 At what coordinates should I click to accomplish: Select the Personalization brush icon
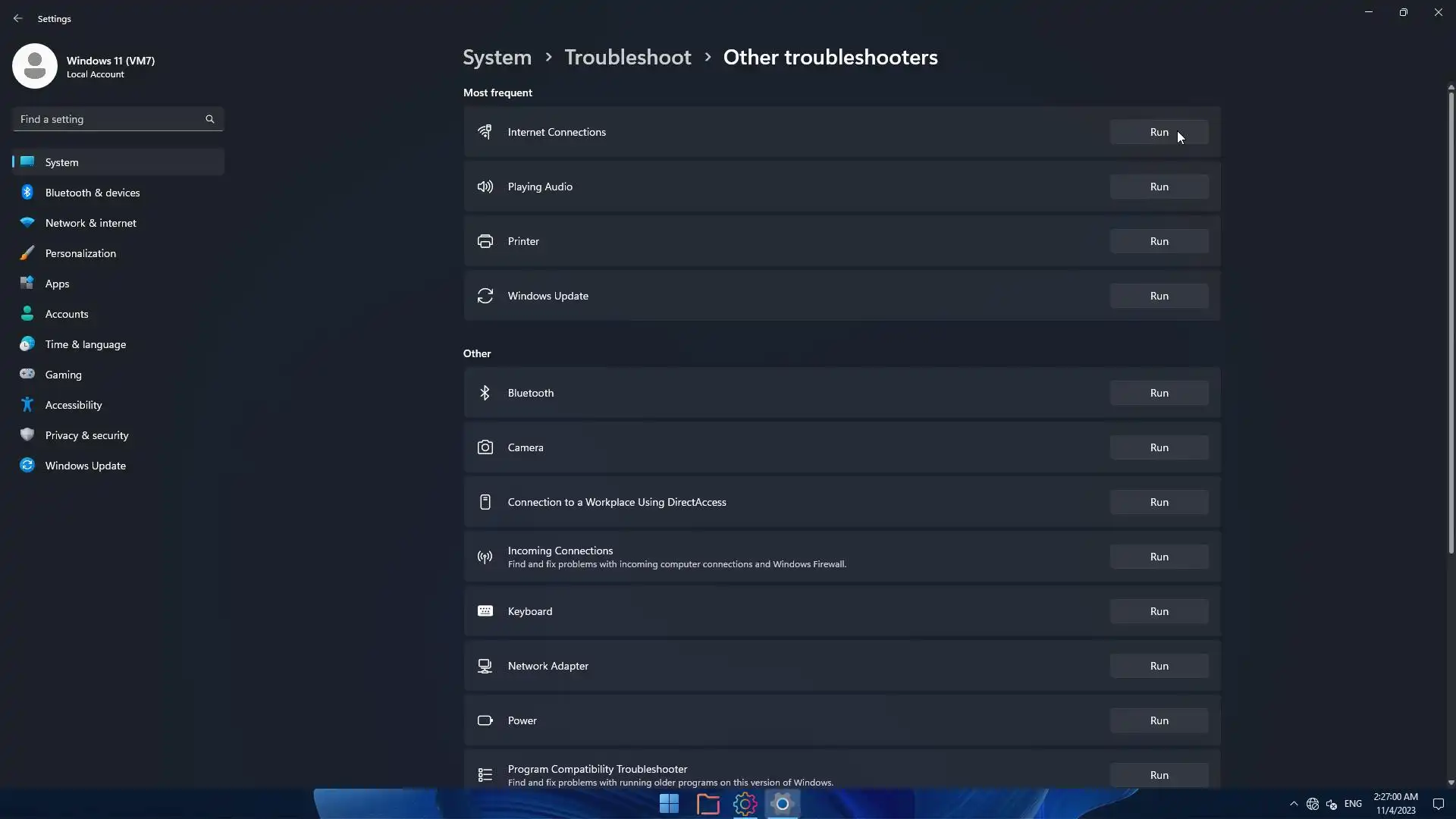tap(27, 253)
